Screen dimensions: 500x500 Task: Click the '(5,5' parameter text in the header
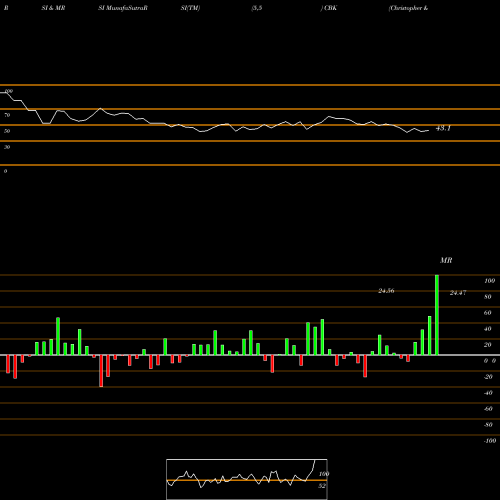257,8
